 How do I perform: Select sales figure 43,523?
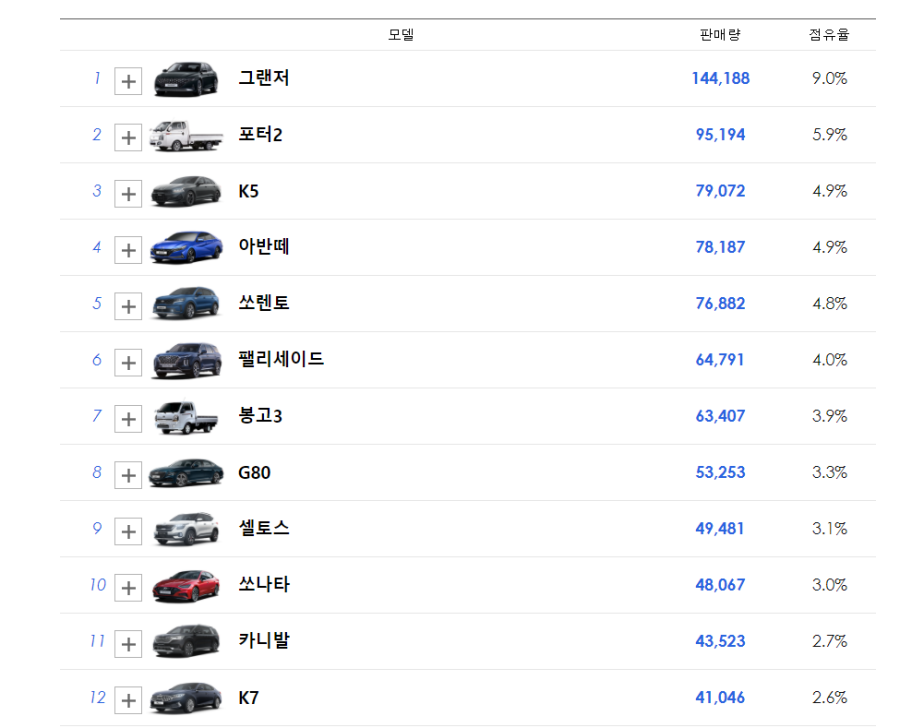[x=720, y=641]
